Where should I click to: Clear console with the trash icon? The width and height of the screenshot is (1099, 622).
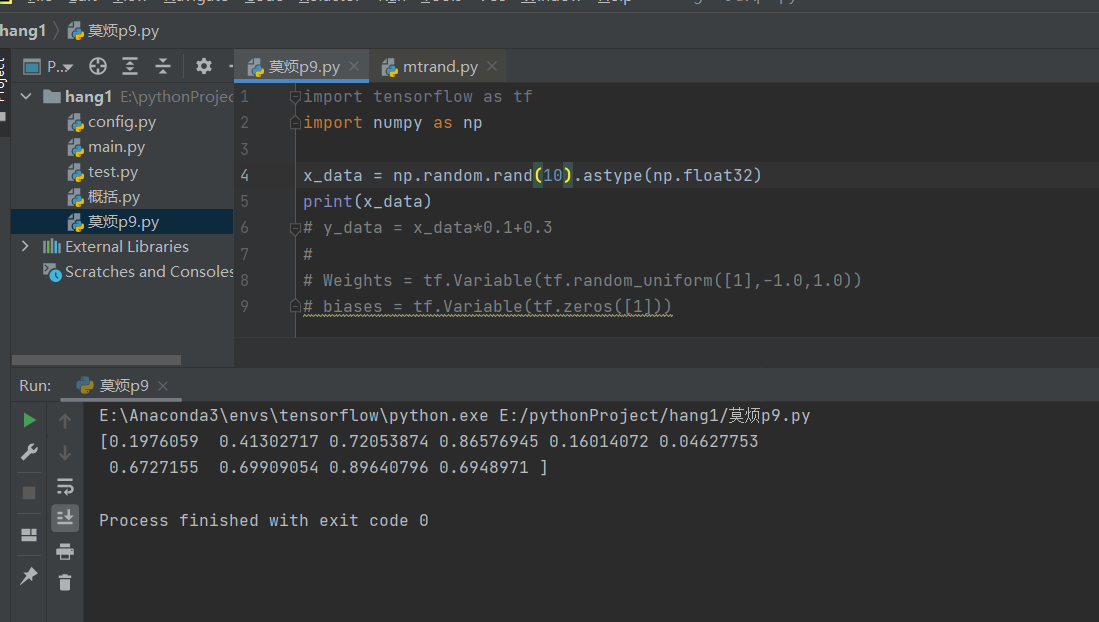(x=64, y=583)
